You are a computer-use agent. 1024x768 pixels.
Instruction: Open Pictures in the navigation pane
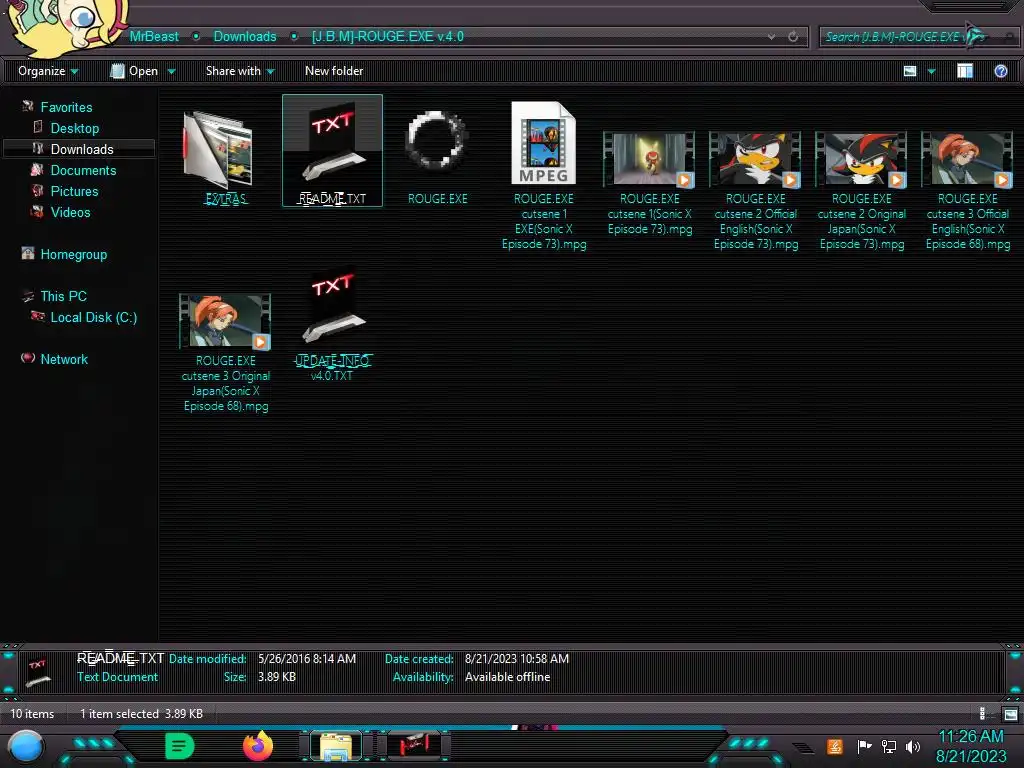tap(74, 191)
